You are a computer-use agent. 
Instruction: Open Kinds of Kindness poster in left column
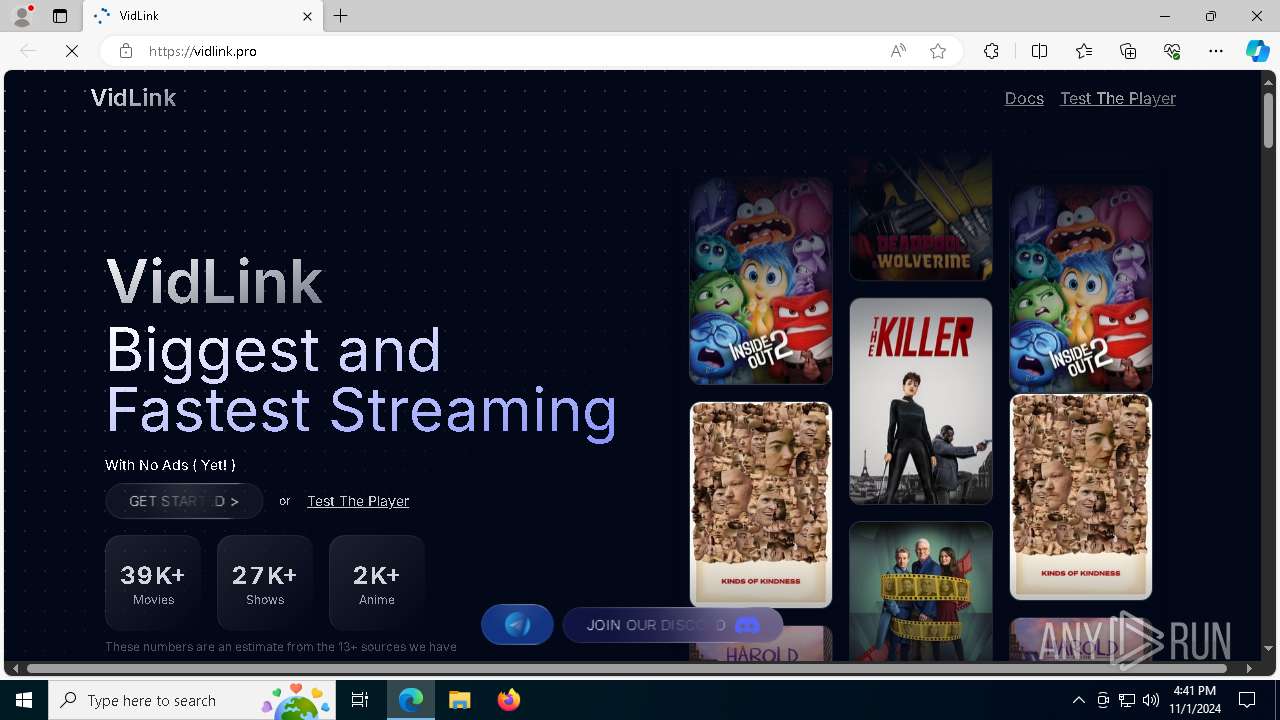[x=761, y=505]
